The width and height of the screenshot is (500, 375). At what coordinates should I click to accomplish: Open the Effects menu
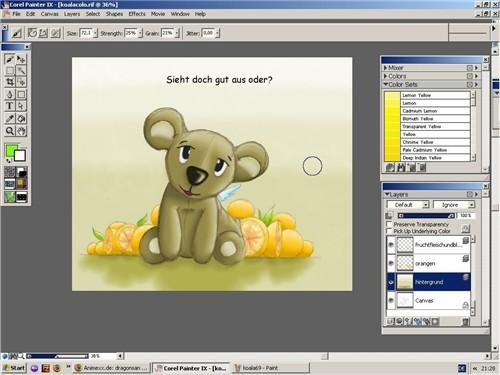point(137,14)
